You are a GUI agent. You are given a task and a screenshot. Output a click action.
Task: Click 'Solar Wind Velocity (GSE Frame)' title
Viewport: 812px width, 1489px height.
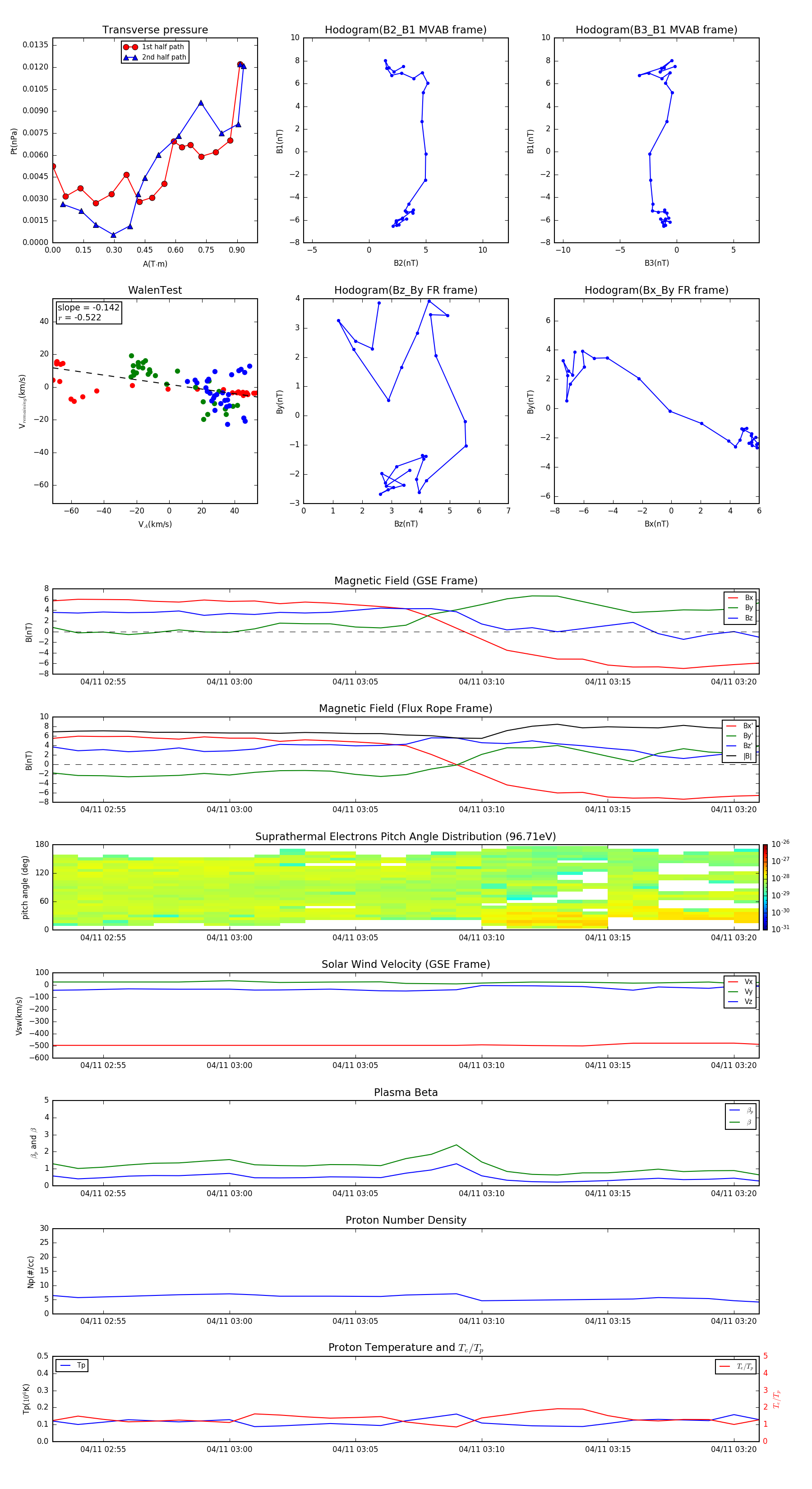tap(406, 965)
